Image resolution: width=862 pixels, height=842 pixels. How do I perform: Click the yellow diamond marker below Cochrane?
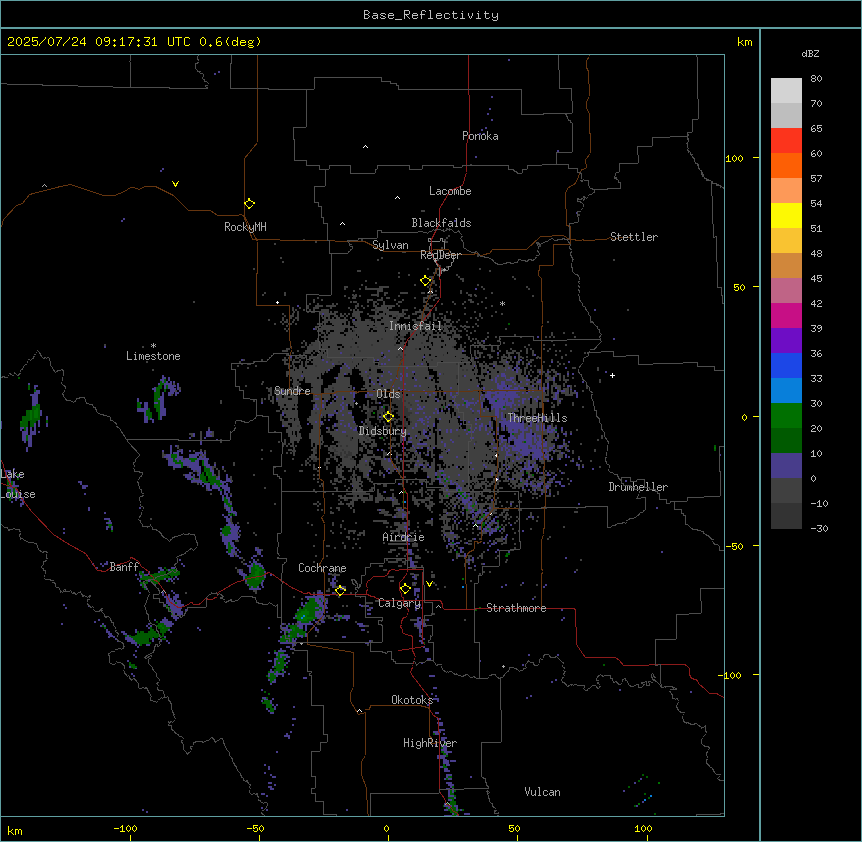[340, 590]
